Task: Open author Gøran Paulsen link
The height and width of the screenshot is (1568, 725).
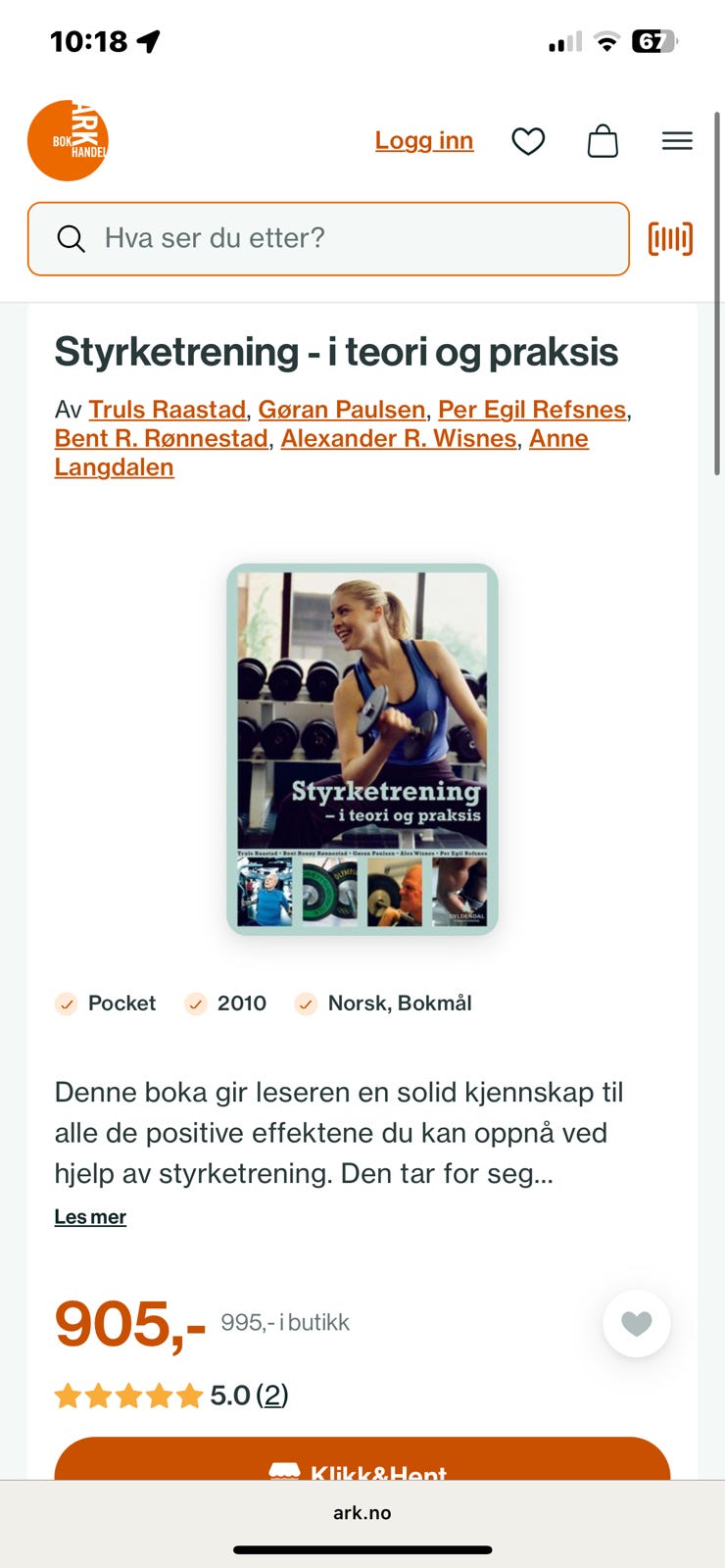Action: 342,409
